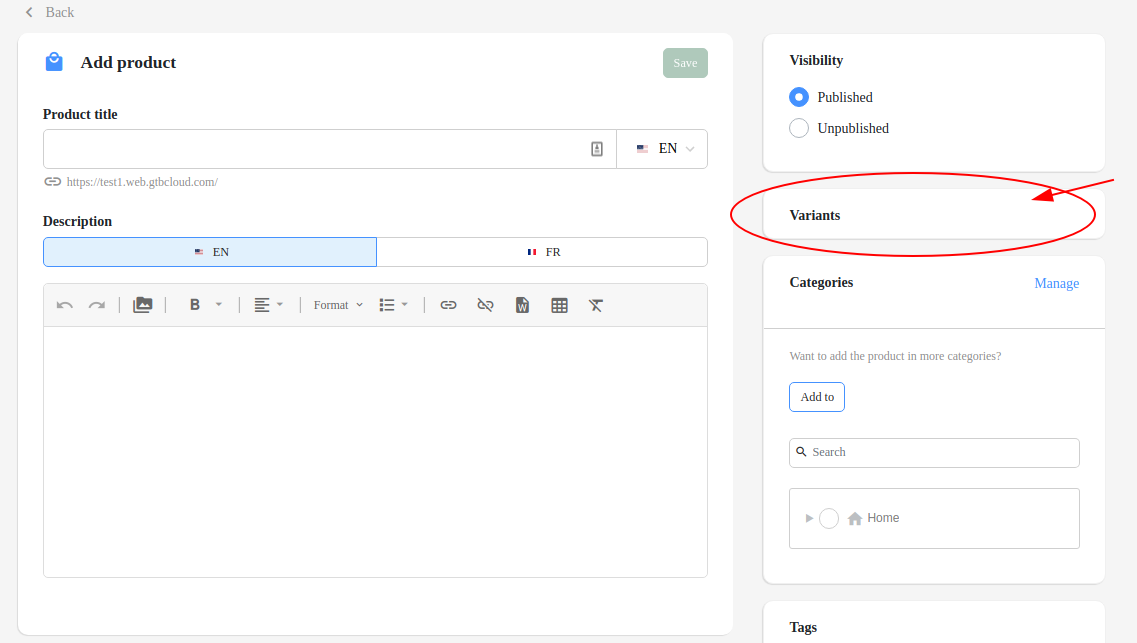This screenshot has width=1137, height=643.
Task: Click the Add to button
Action: coord(817,397)
